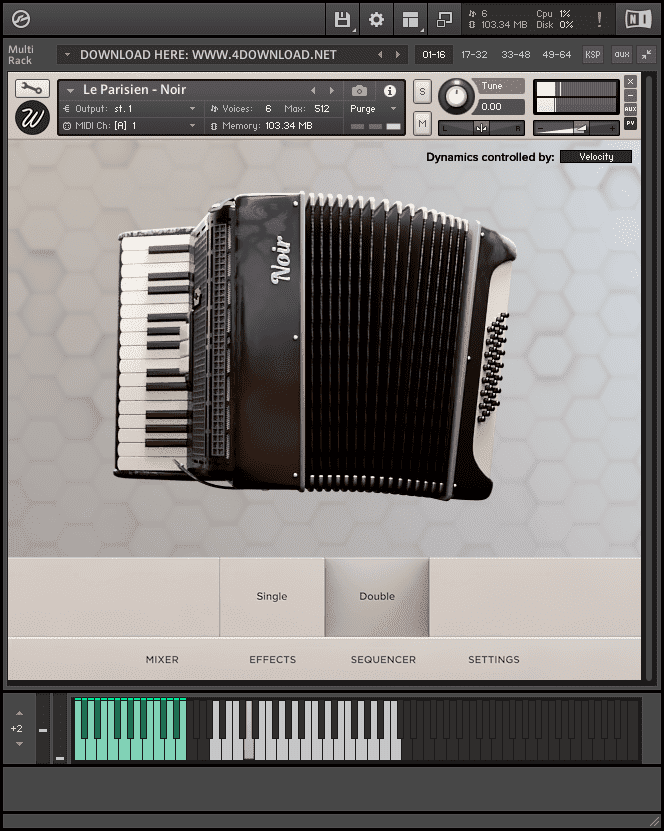Open the save menu small arrow
The height and width of the screenshot is (831, 664).
click(354, 31)
